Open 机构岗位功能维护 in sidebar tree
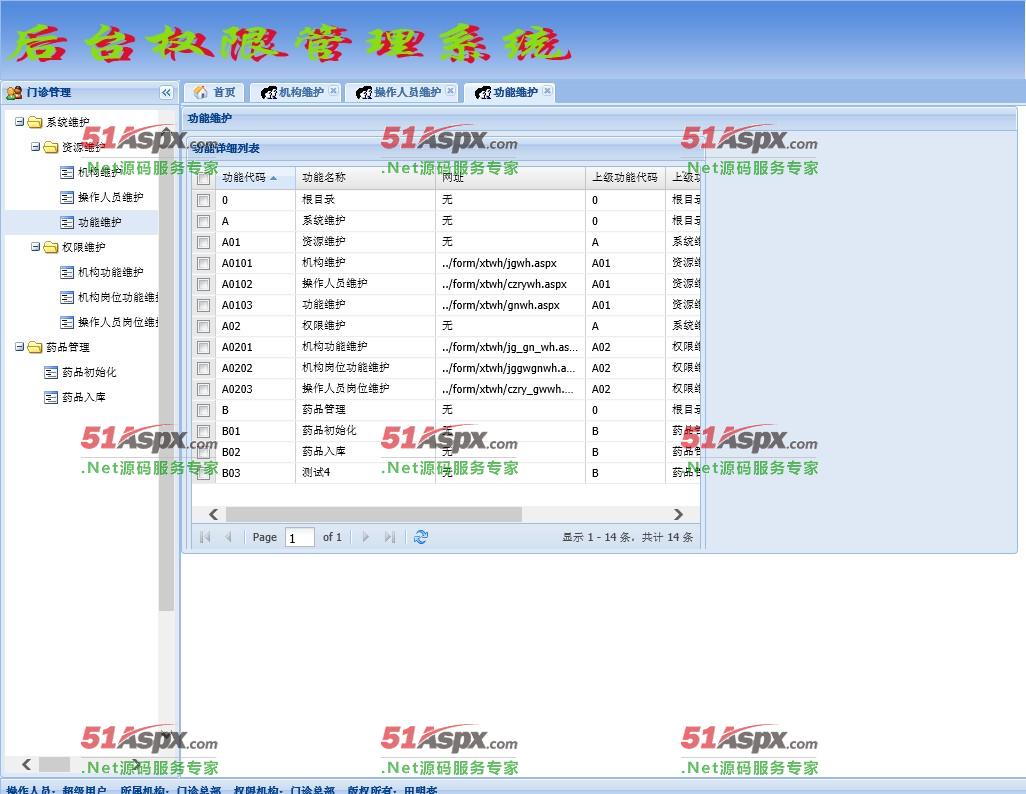The height and width of the screenshot is (794, 1026). pyautogui.click(x=118, y=297)
